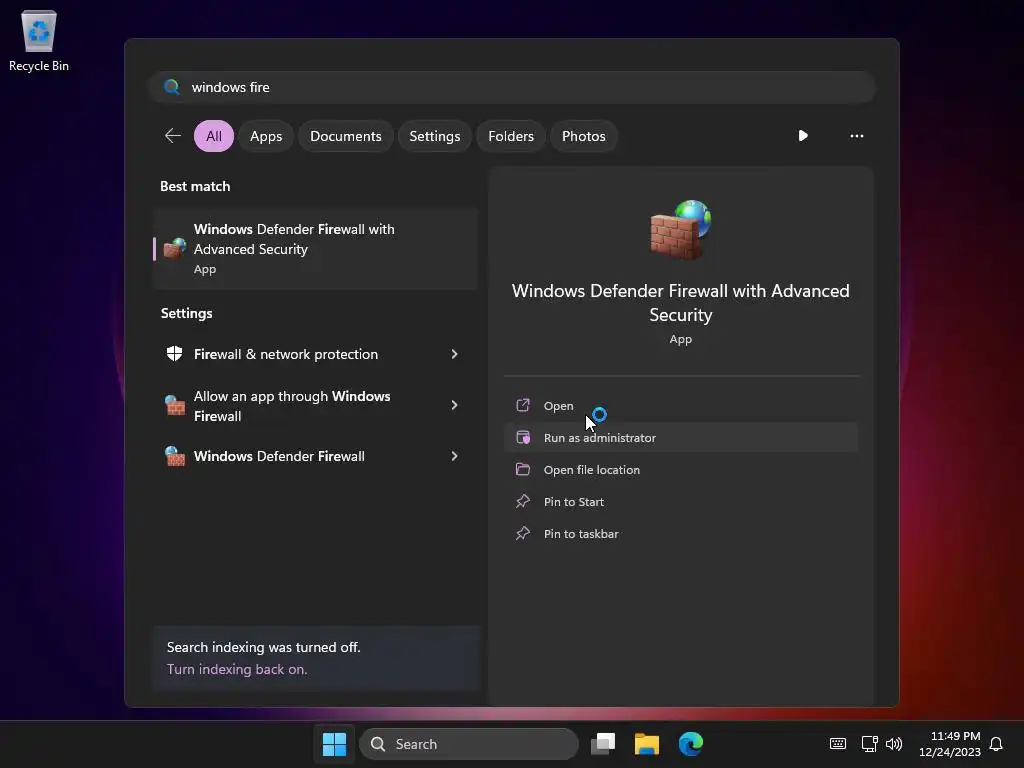Expand Windows Defender Firewall chevron

point(455,456)
